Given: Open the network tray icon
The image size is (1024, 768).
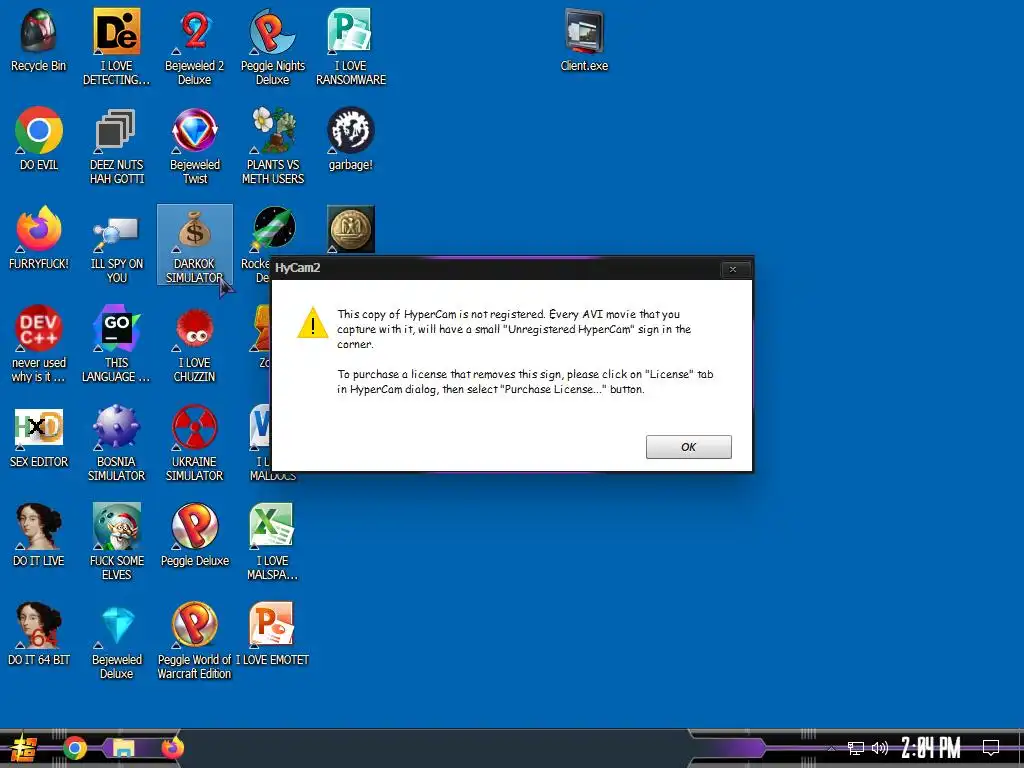Looking at the screenshot, I should pyautogui.click(x=856, y=748).
